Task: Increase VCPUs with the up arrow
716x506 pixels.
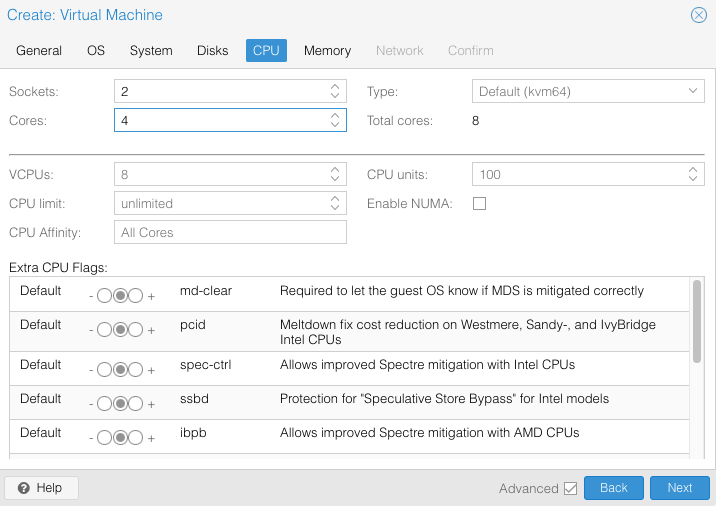Action: point(335,170)
